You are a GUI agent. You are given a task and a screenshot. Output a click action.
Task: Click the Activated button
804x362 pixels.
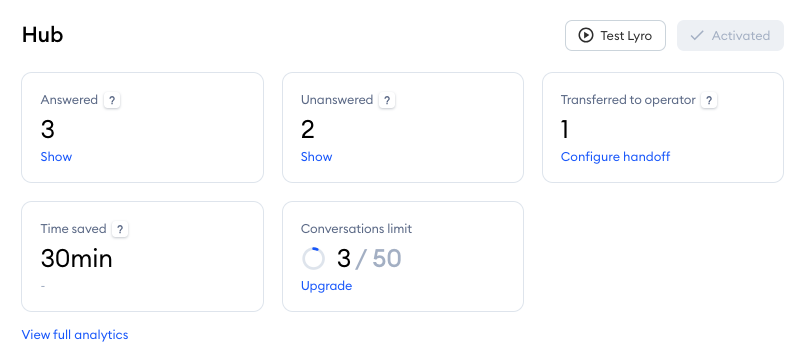730,35
